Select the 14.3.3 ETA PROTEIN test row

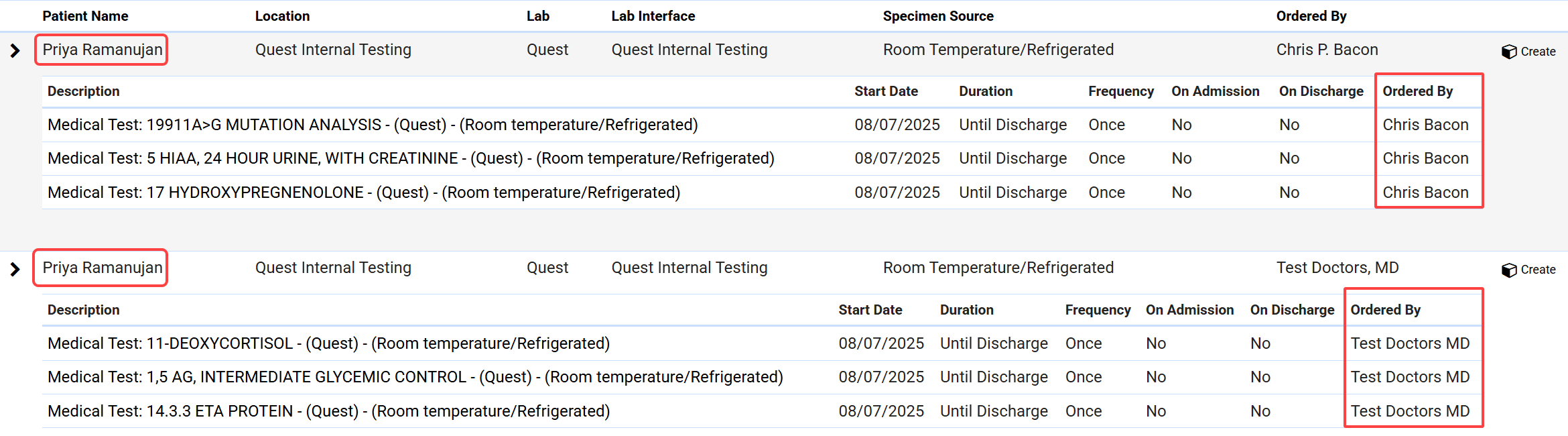[x=328, y=411]
